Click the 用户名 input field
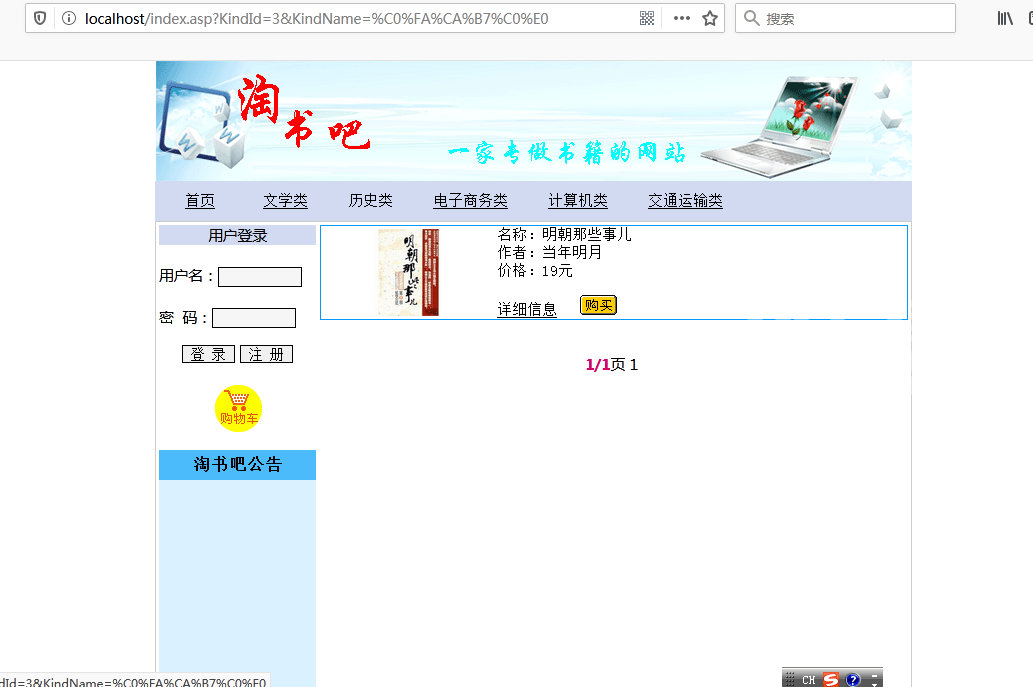Screen dimensions: 1033x687 260,277
